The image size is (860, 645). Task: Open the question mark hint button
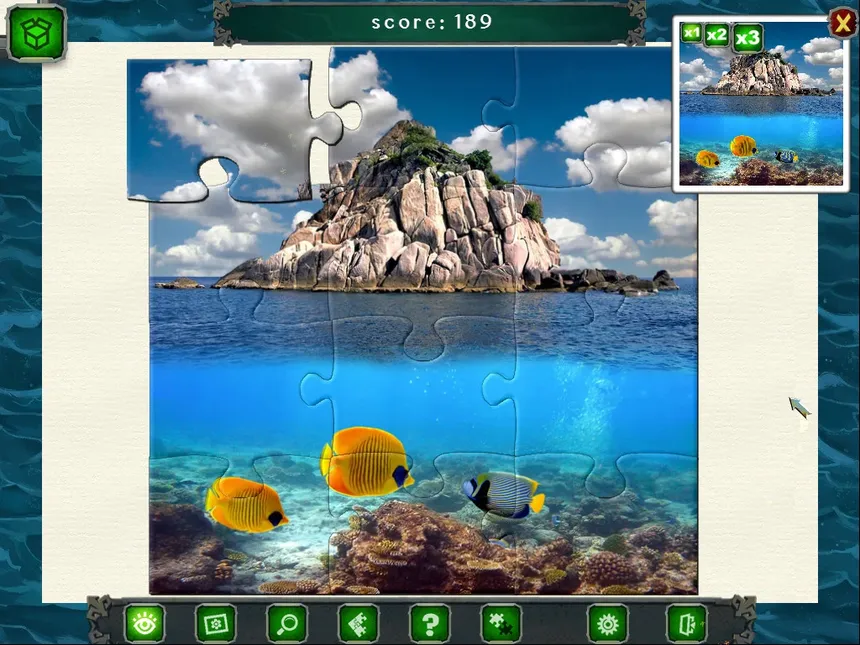point(430,624)
